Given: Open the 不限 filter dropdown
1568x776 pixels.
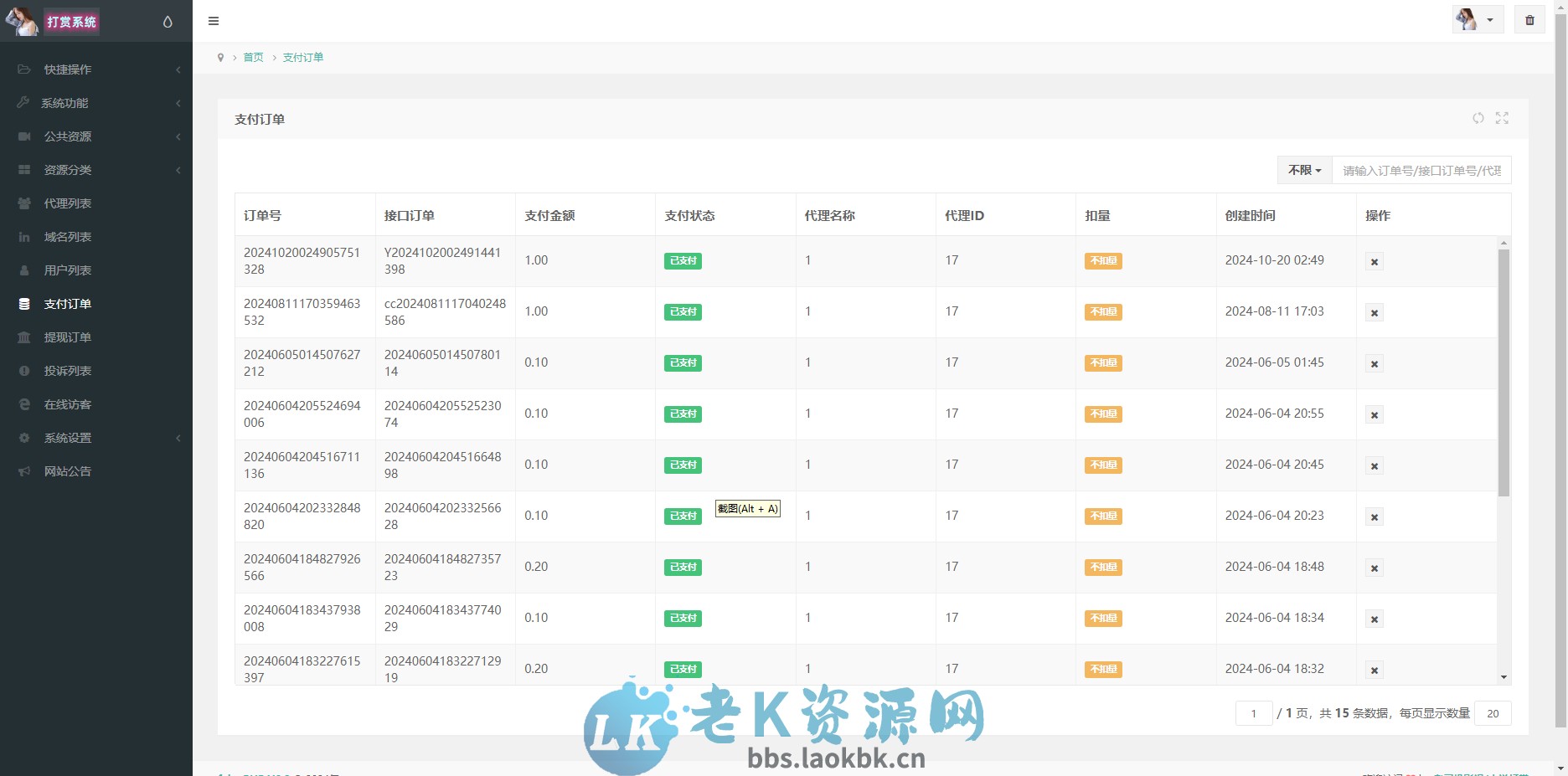Looking at the screenshot, I should point(1303,170).
